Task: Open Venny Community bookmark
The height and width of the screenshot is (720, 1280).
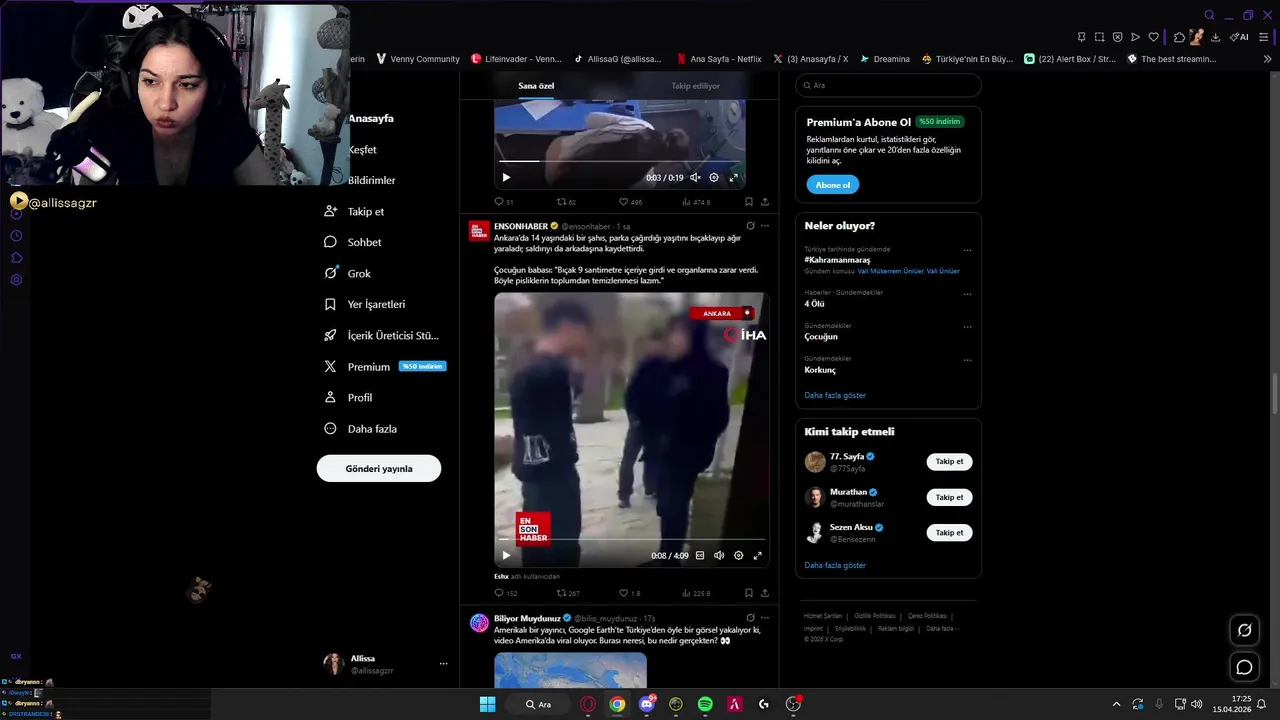Action: pyautogui.click(x=418, y=59)
